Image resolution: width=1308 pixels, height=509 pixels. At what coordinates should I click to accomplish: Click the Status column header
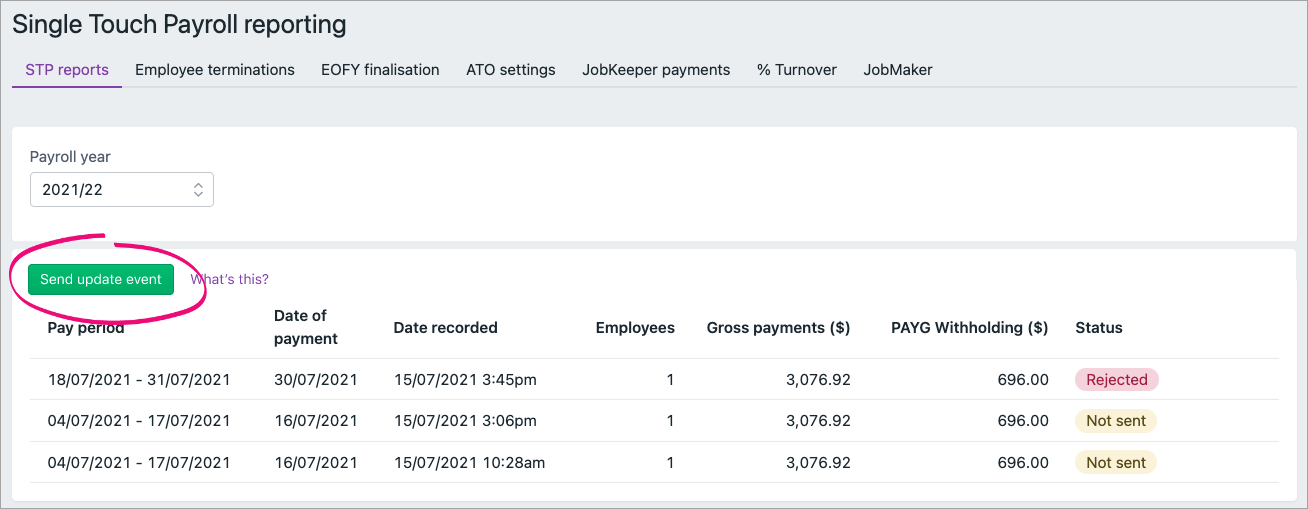(1098, 328)
